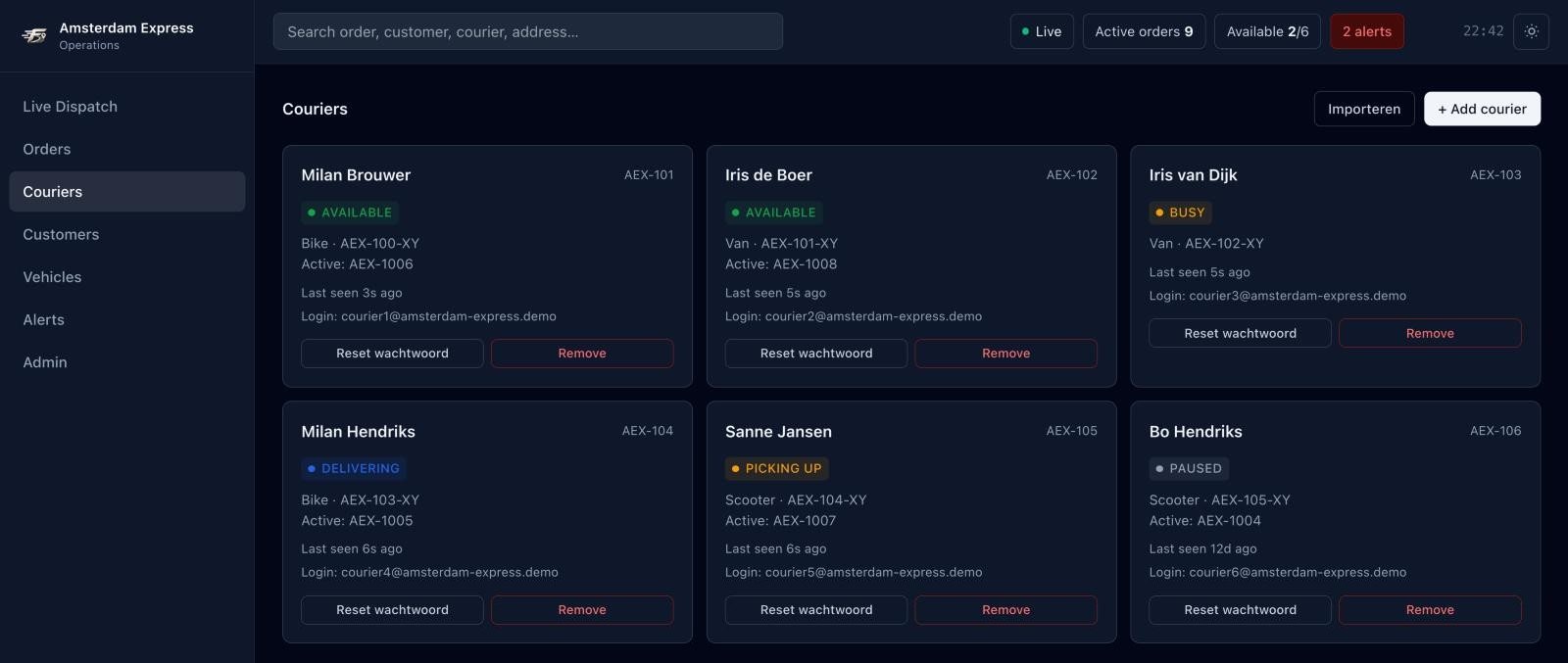The image size is (1568, 663).
Task: Click the Add courier button
Action: click(x=1482, y=109)
